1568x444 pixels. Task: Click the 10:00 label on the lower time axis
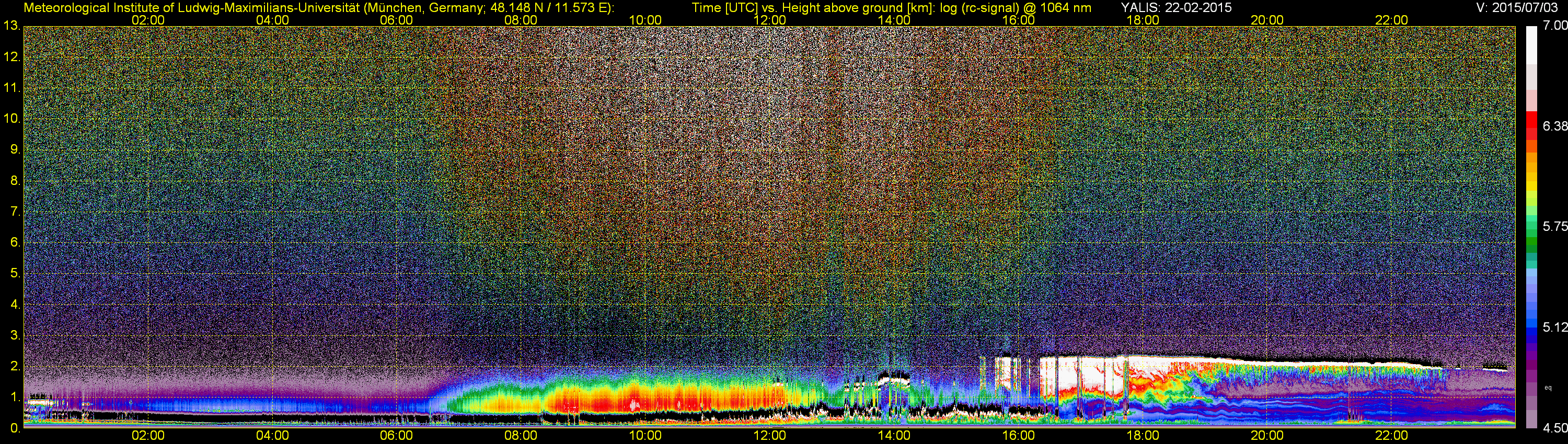point(645,436)
